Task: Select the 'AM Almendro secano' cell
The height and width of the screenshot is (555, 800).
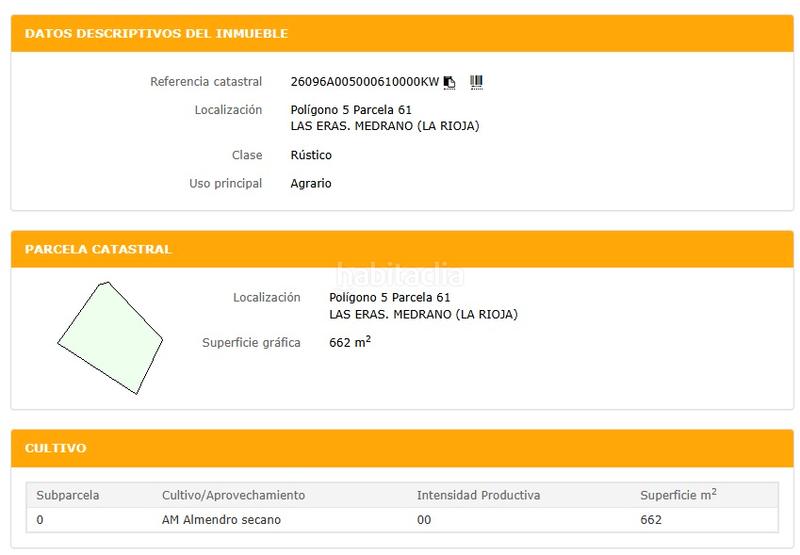Action: coord(221,520)
